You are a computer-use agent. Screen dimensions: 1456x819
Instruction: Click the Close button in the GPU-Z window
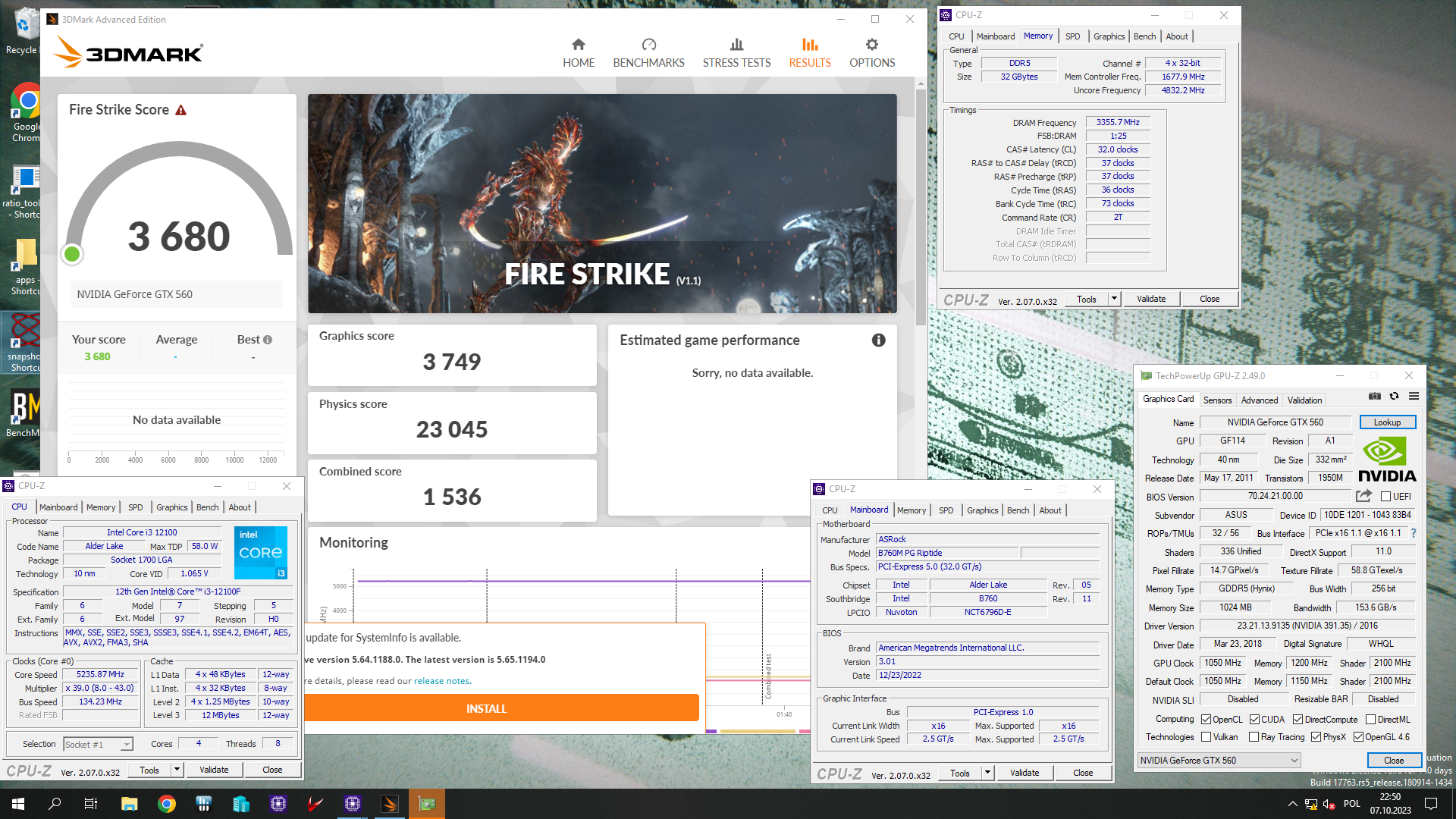(x=1394, y=760)
